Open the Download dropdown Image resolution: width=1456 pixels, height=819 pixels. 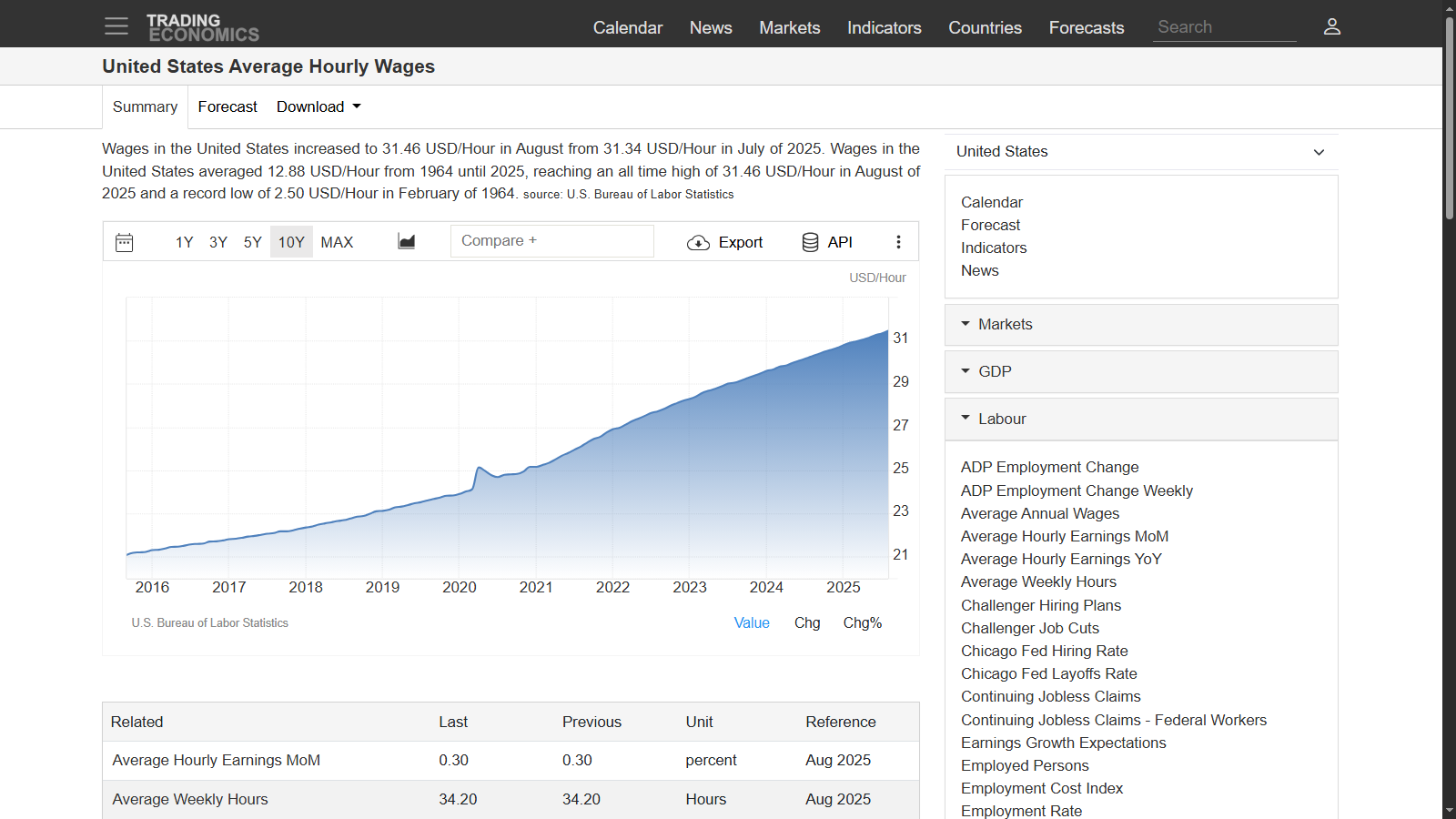pyautogui.click(x=318, y=106)
